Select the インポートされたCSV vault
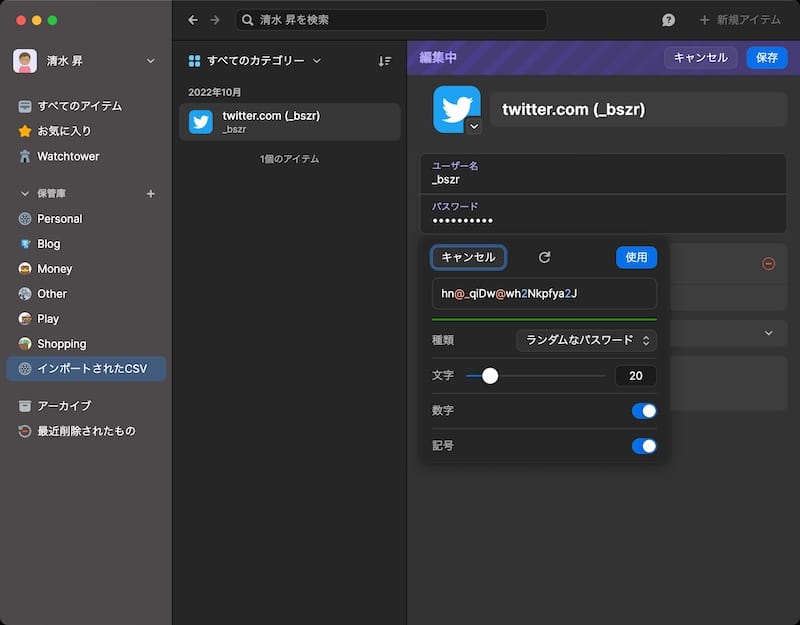800x625 pixels. pos(86,369)
